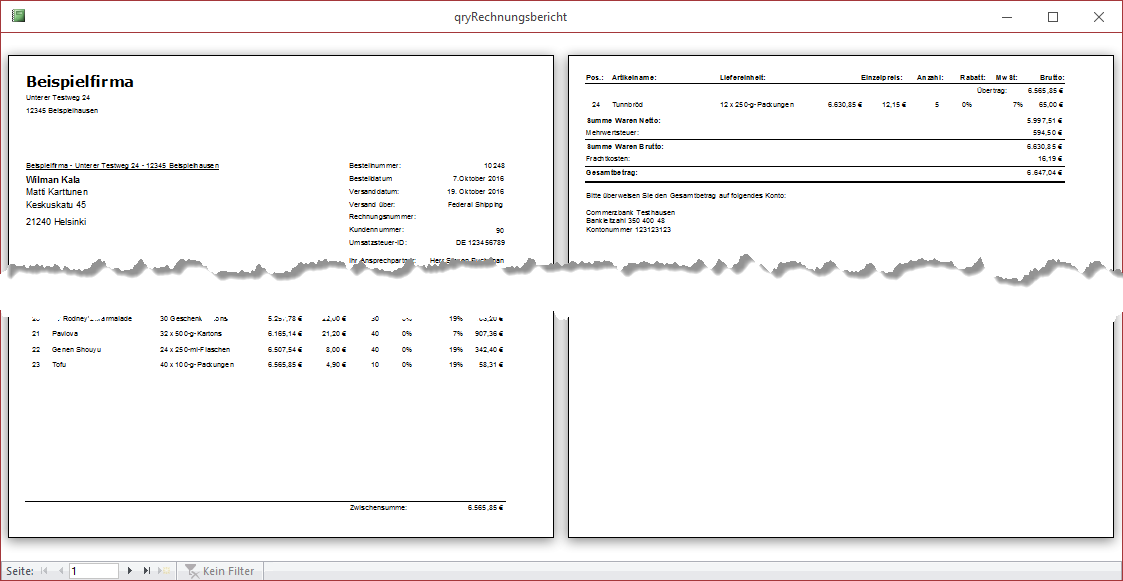This screenshot has width=1123, height=581.
Task: Click the Tunnbröd gross amount 65,00 €
Action: 1050,105
